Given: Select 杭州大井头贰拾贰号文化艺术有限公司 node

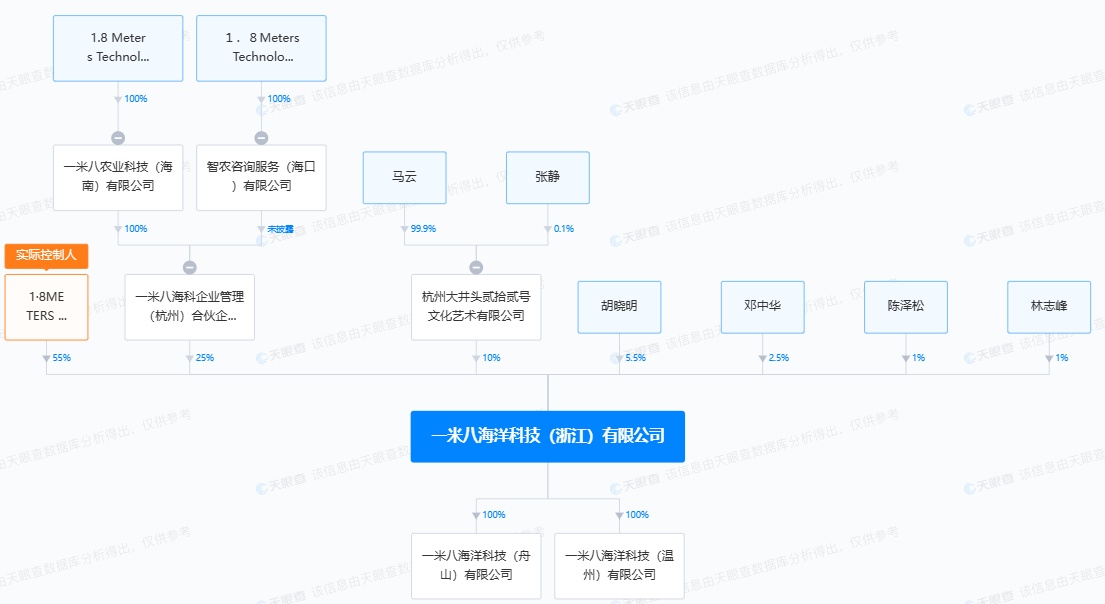Looking at the screenshot, I should pyautogui.click(x=476, y=307).
